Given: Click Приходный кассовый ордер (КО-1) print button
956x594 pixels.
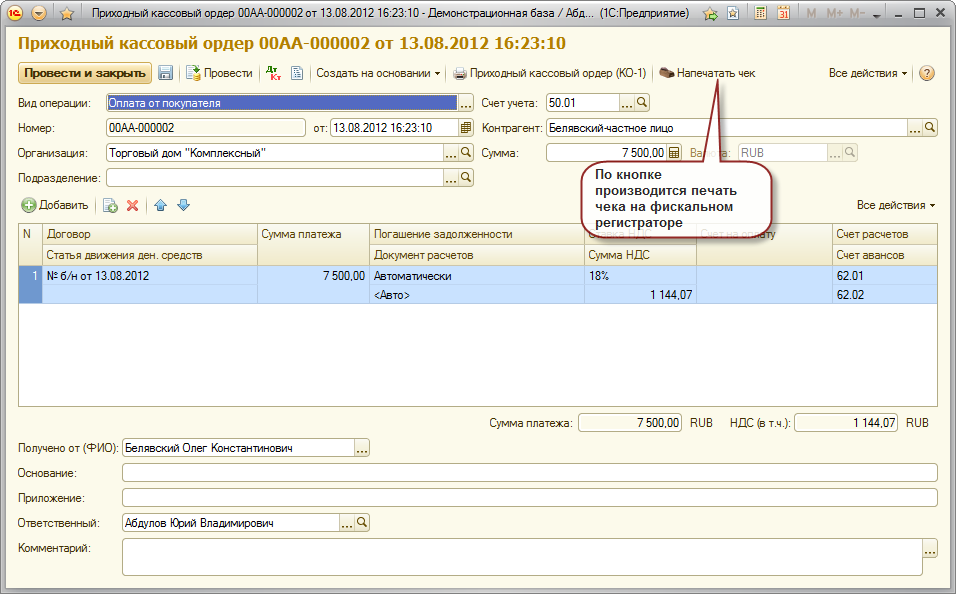Looking at the screenshot, I should 550,73.
